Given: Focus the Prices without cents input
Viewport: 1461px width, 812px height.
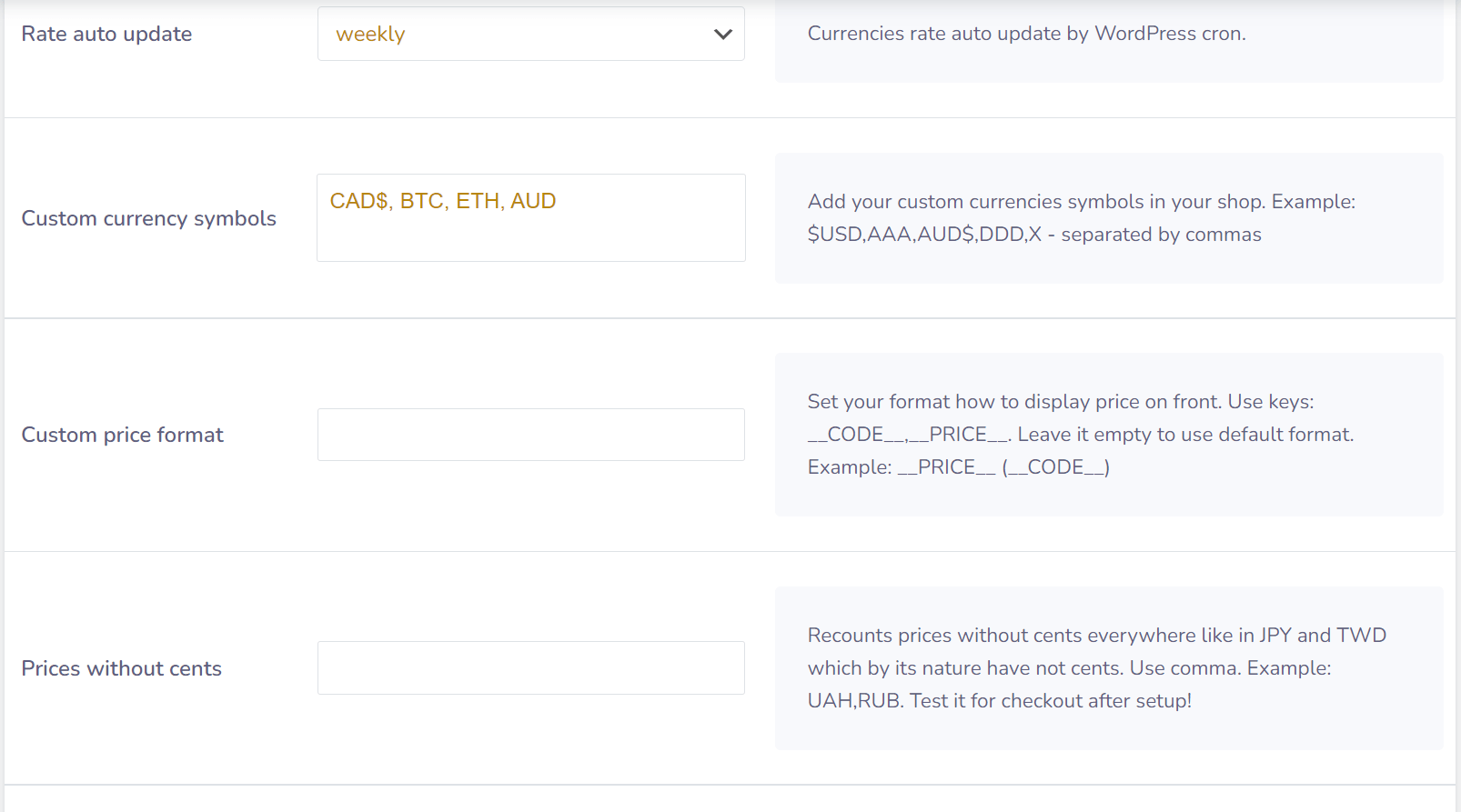Looking at the screenshot, I should click(x=530, y=668).
